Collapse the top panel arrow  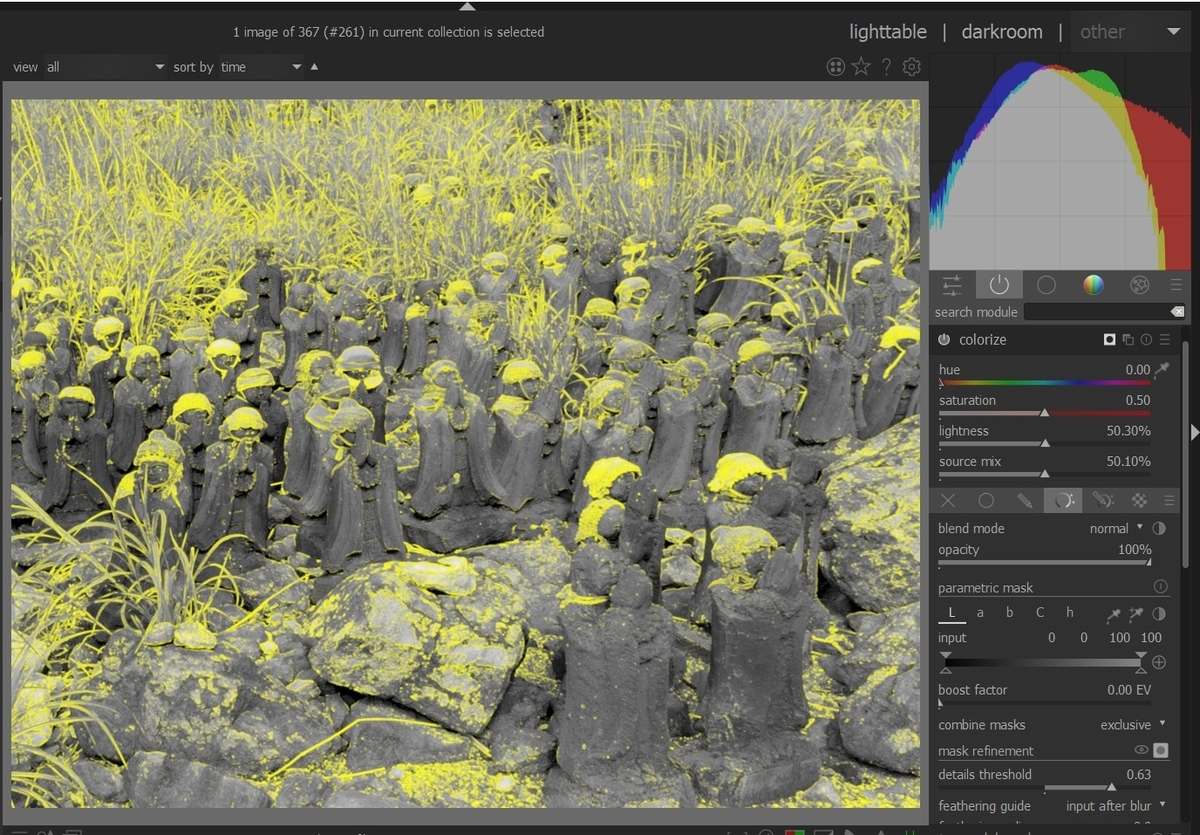[x=467, y=6]
